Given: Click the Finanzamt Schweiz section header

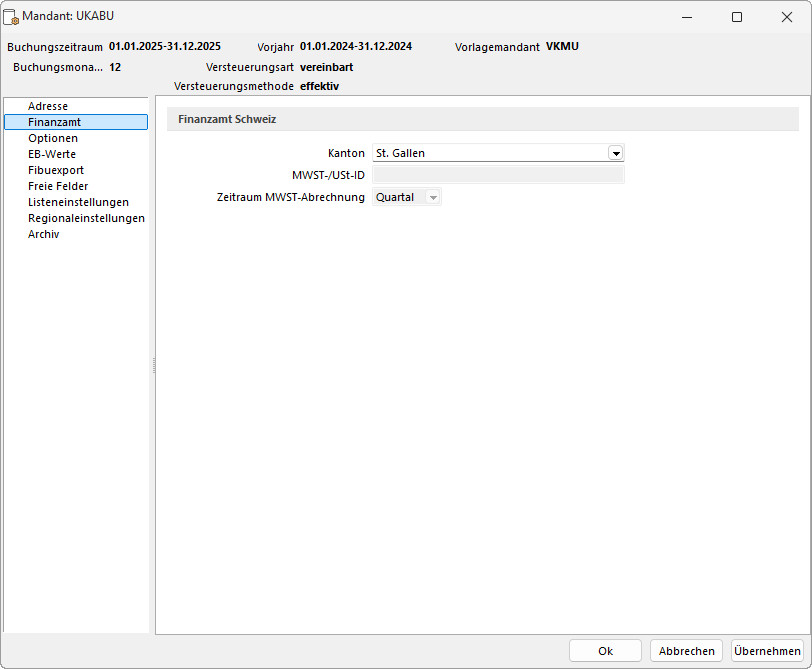Looking at the screenshot, I should pos(483,119).
